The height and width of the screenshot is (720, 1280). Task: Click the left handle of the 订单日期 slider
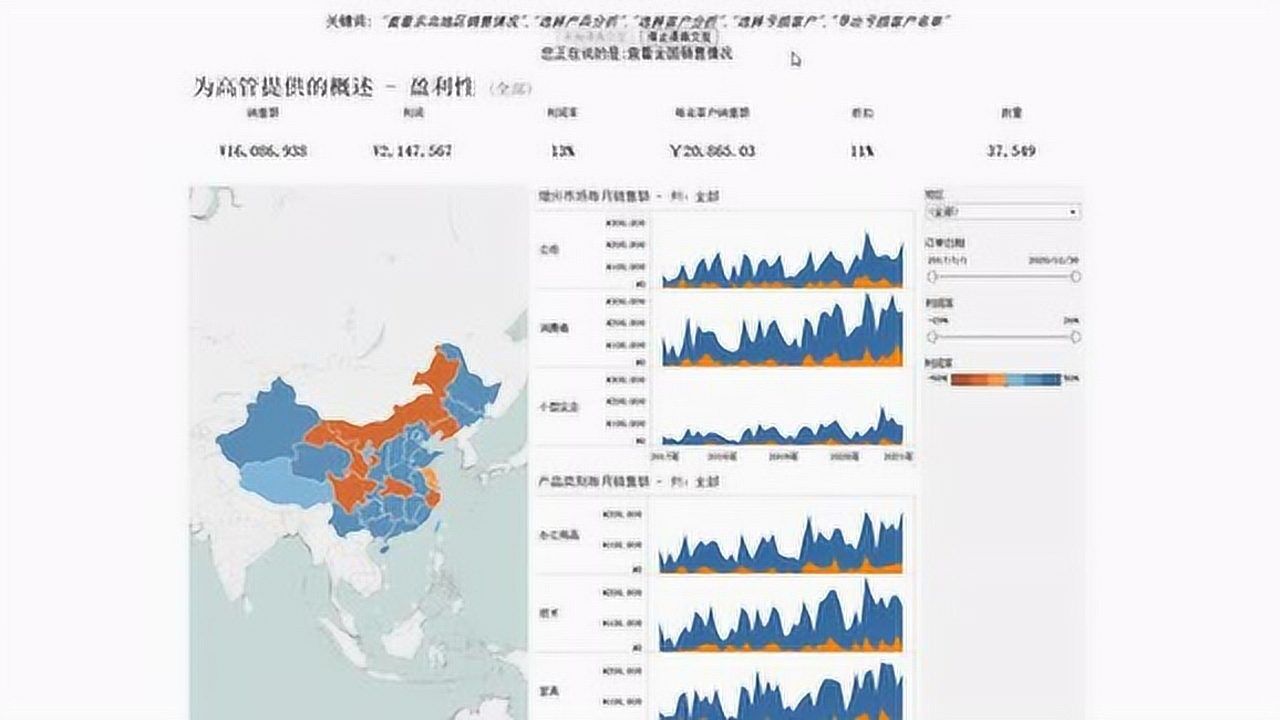[932, 276]
